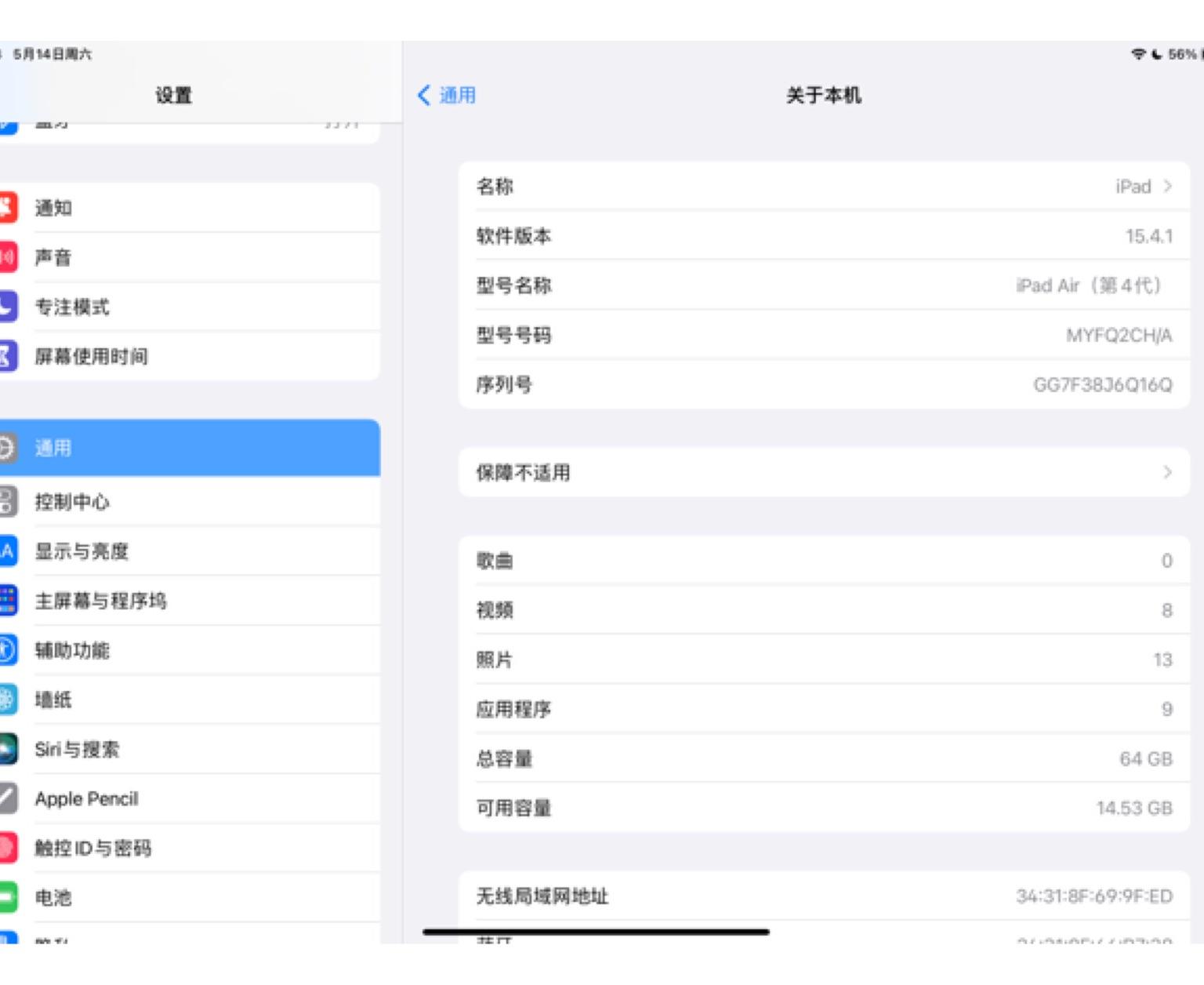Tap the 软件版本 15.4.1 value

pos(1149,236)
